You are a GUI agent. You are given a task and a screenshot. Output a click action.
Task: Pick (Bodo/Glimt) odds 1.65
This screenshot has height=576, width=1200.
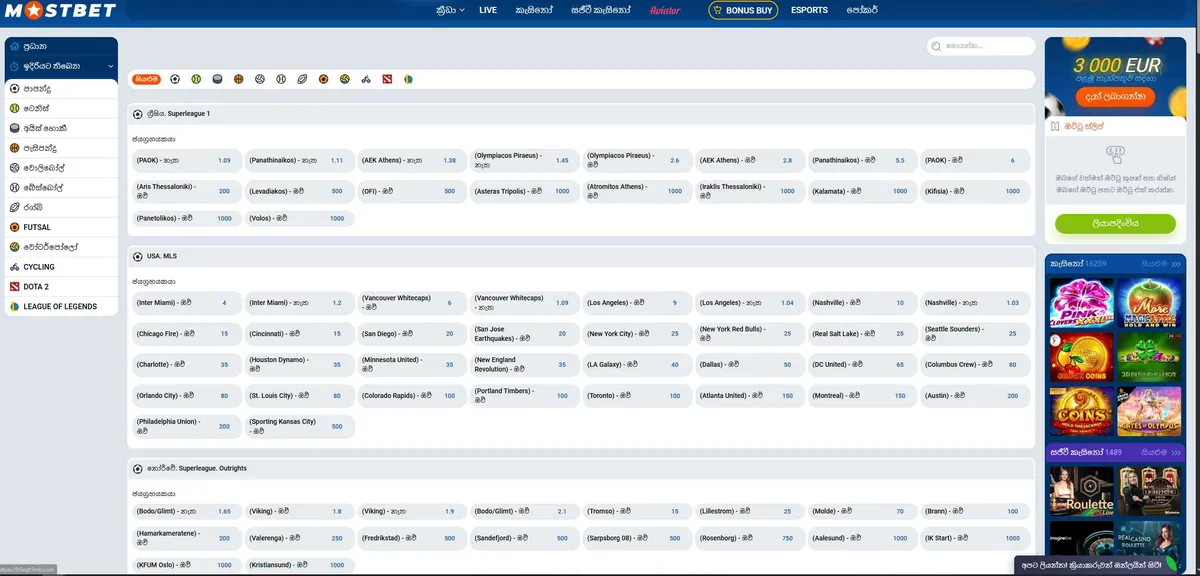[185, 511]
